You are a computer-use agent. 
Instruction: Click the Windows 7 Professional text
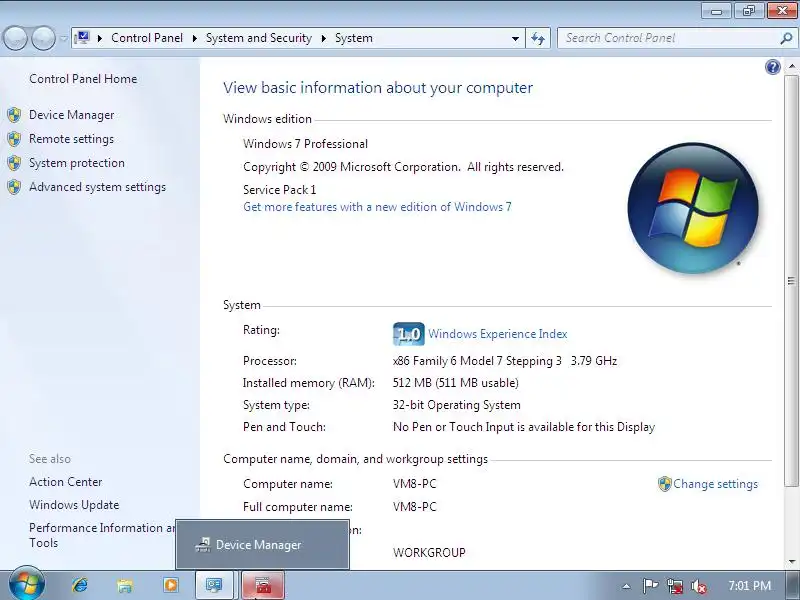coord(305,144)
